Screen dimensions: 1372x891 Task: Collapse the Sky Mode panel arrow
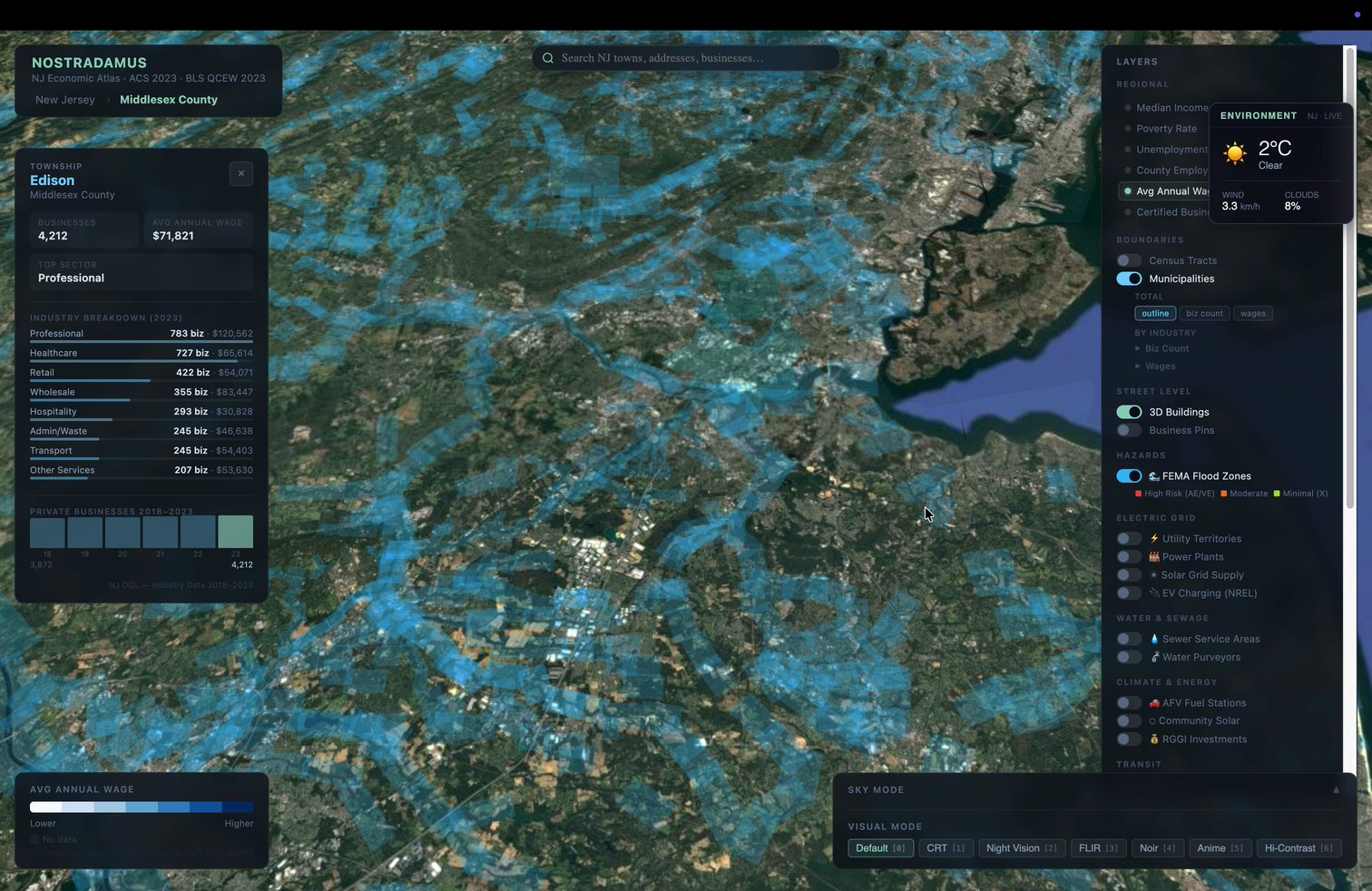[1336, 790]
